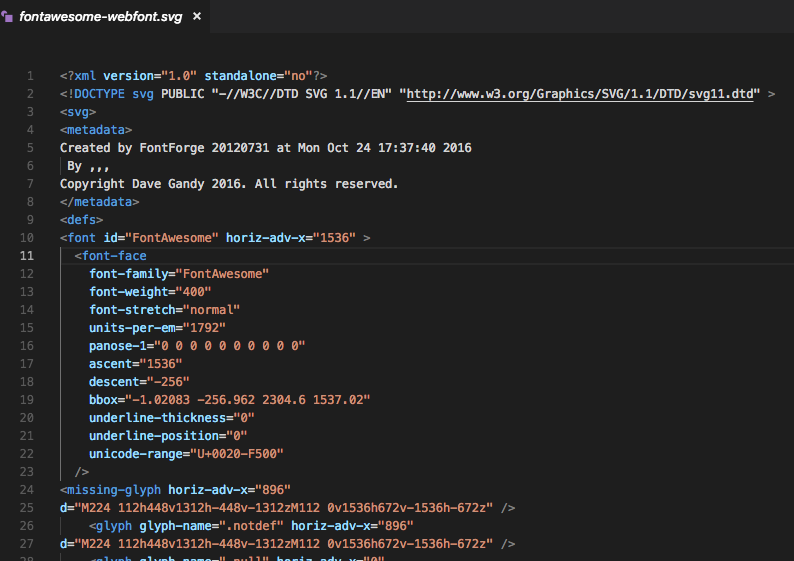Click line number 1 in the gutter
This screenshot has width=794, height=561.
[30, 76]
